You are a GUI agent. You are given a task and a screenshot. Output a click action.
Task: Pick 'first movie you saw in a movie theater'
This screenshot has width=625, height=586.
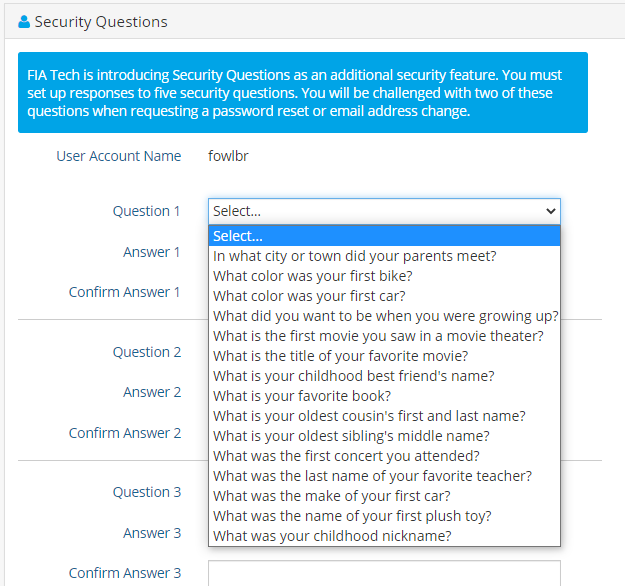coord(384,336)
